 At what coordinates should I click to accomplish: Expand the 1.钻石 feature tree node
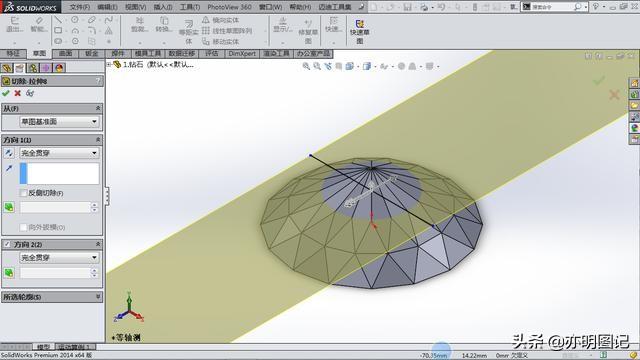pyautogui.click(x=109, y=64)
